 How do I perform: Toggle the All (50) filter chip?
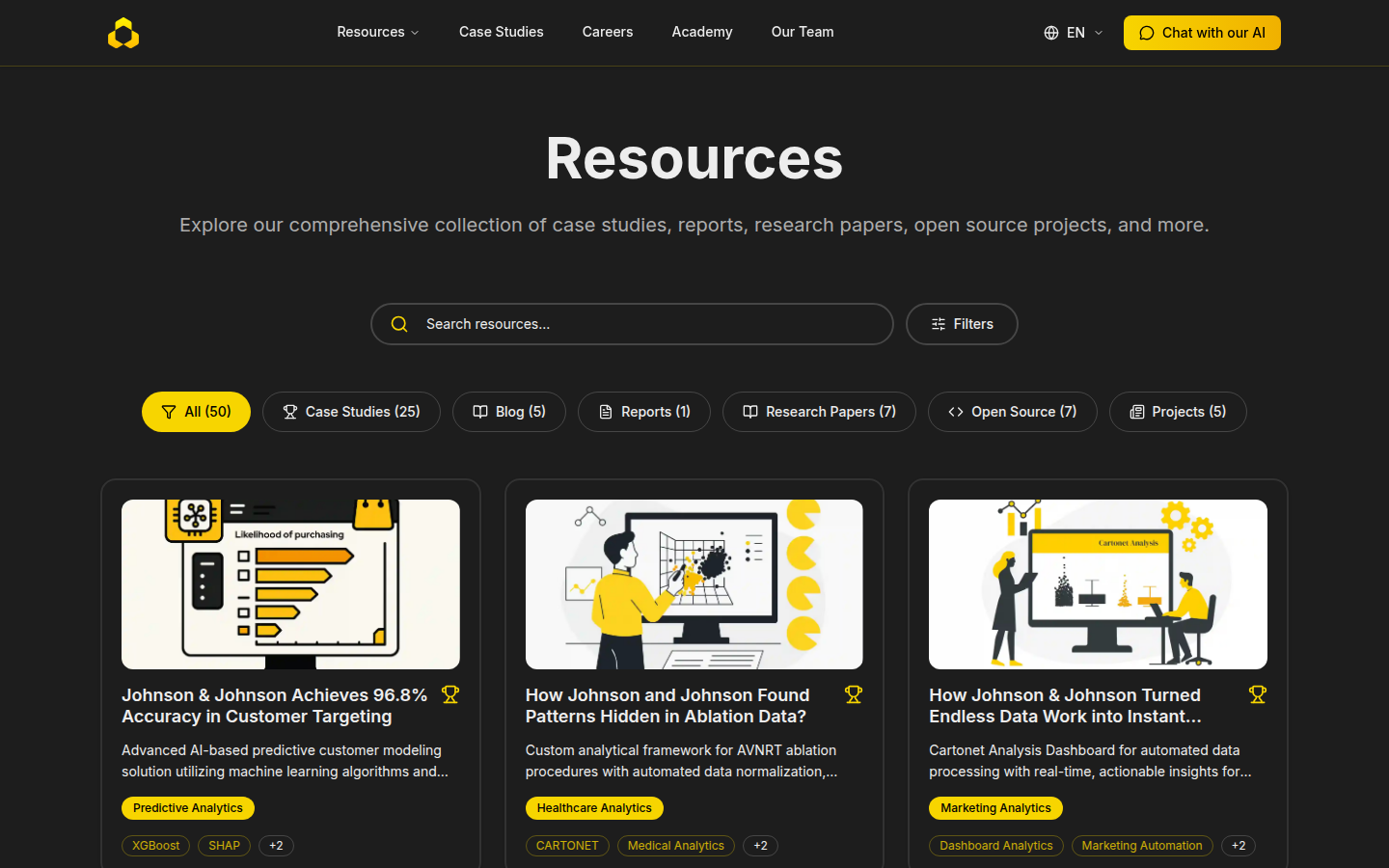click(196, 412)
